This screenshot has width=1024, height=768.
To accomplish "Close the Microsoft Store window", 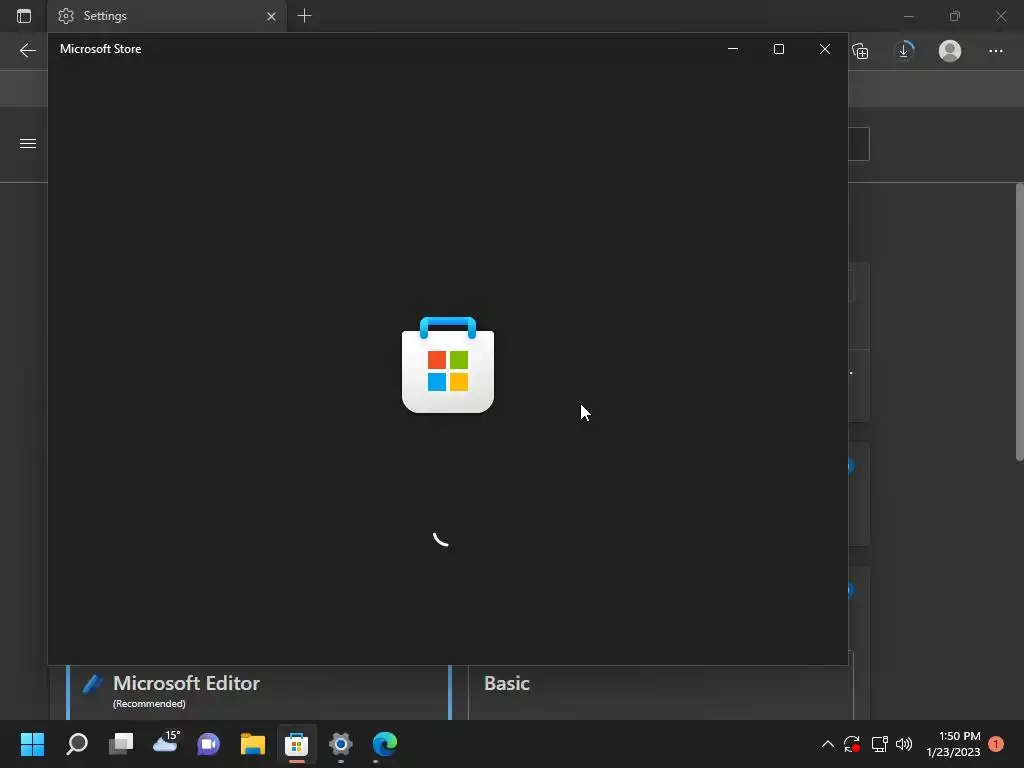I will (825, 49).
